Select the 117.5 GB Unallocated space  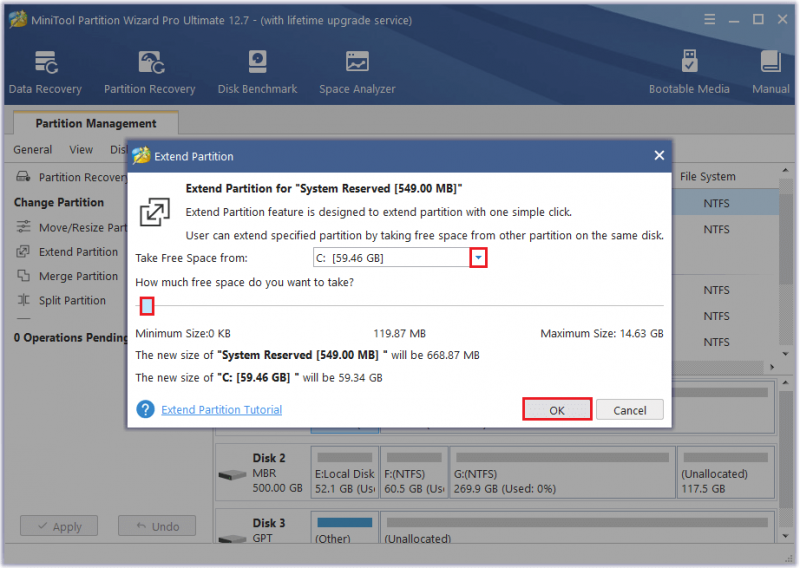(x=726, y=473)
